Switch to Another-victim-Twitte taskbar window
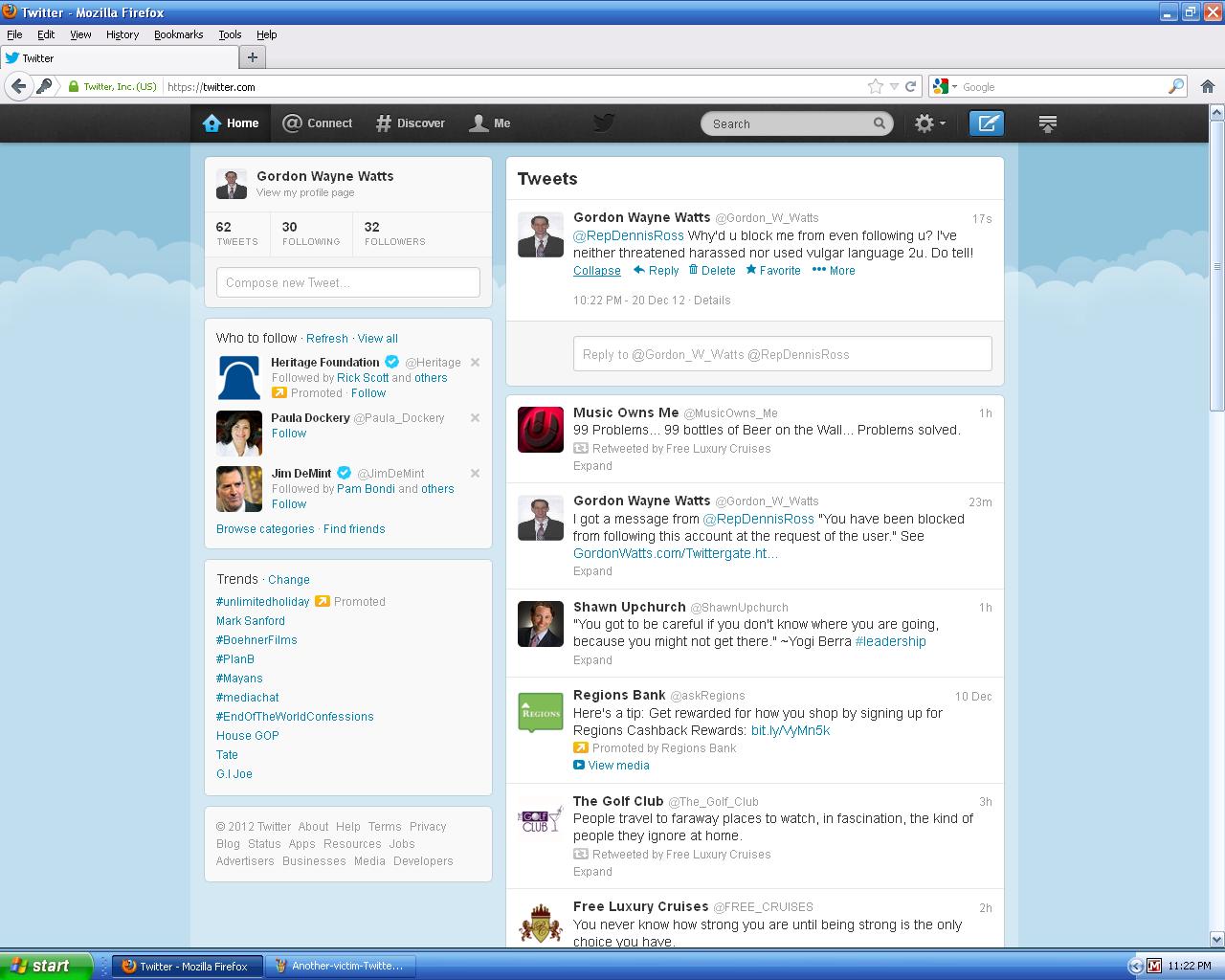Screen dimensions: 1225x980 (x=340, y=966)
